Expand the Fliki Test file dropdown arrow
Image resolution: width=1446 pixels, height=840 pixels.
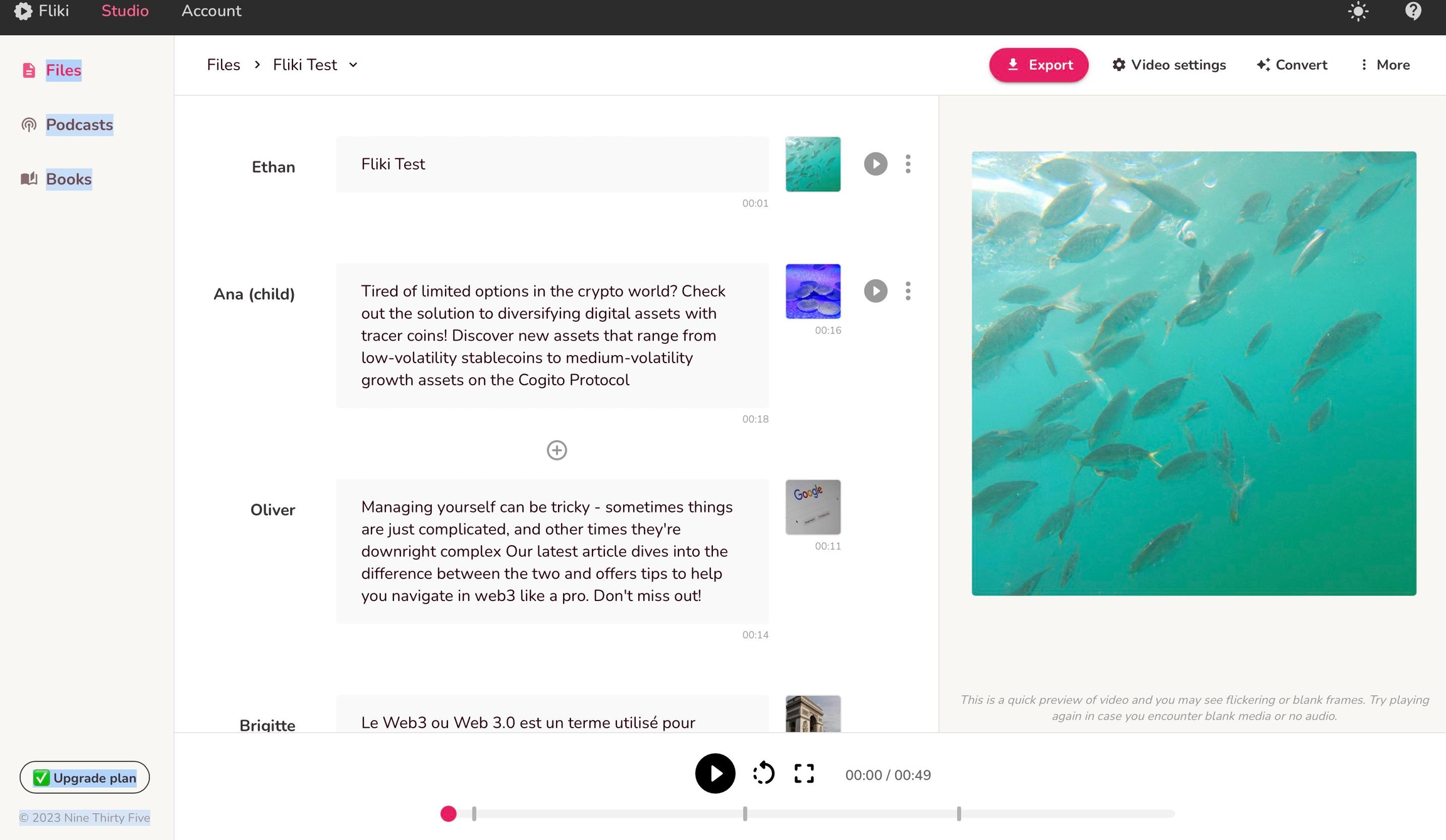coord(353,65)
